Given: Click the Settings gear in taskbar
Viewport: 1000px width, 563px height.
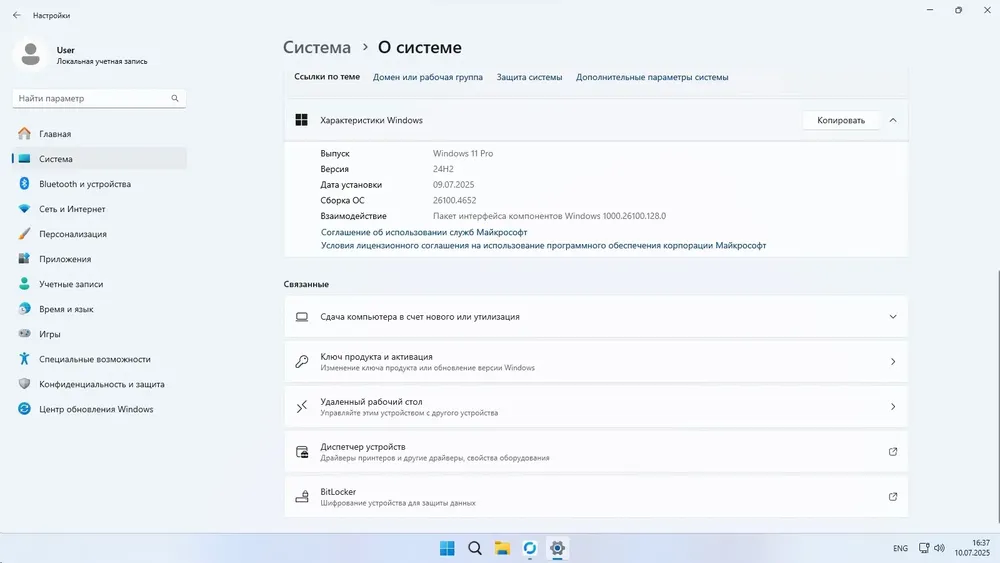Looking at the screenshot, I should (x=557, y=548).
